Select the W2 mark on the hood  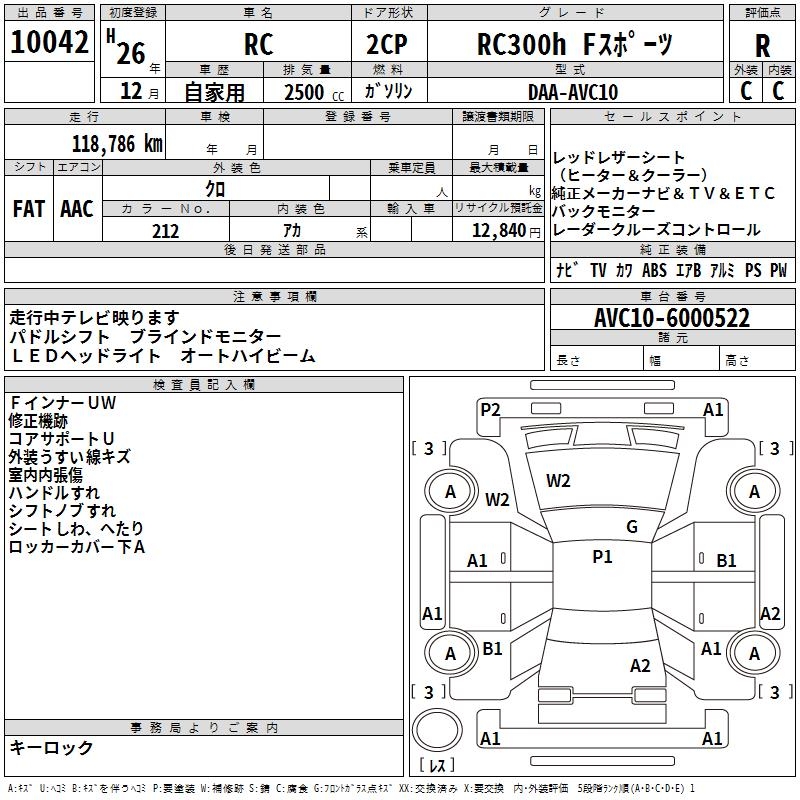[x=558, y=481]
